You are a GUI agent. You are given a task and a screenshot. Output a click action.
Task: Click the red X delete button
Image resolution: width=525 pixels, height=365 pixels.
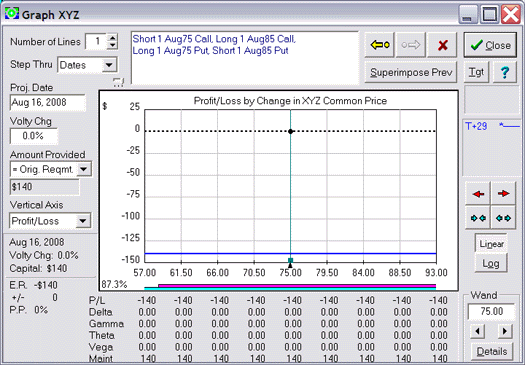[x=442, y=45]
